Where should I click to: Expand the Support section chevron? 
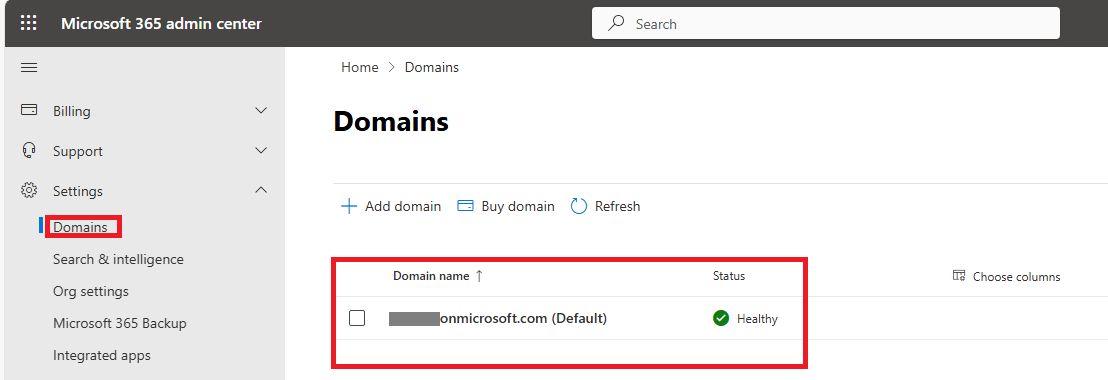click(x=261, y=151)
